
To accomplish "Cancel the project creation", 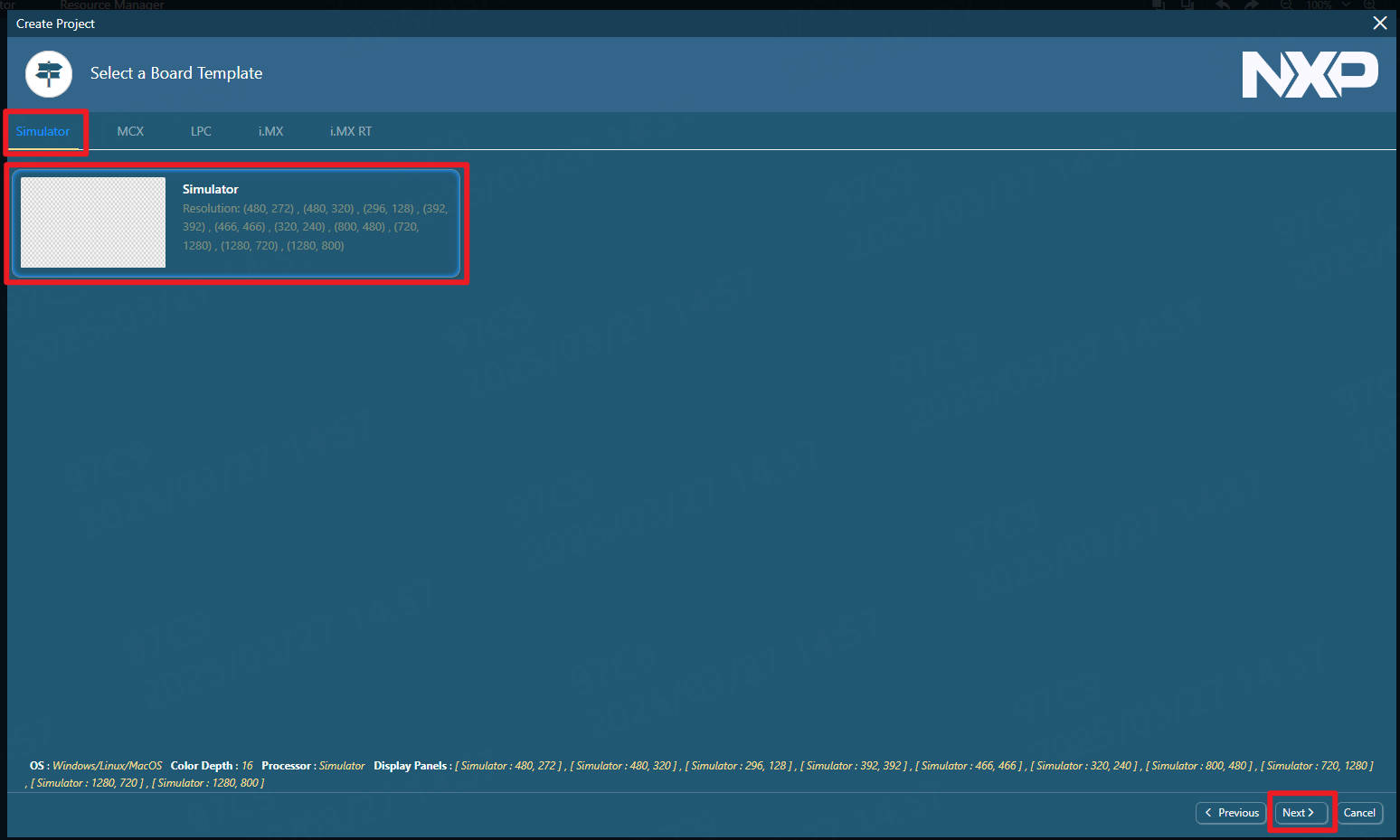I will pyautogui.click(x=1359, y=813).
